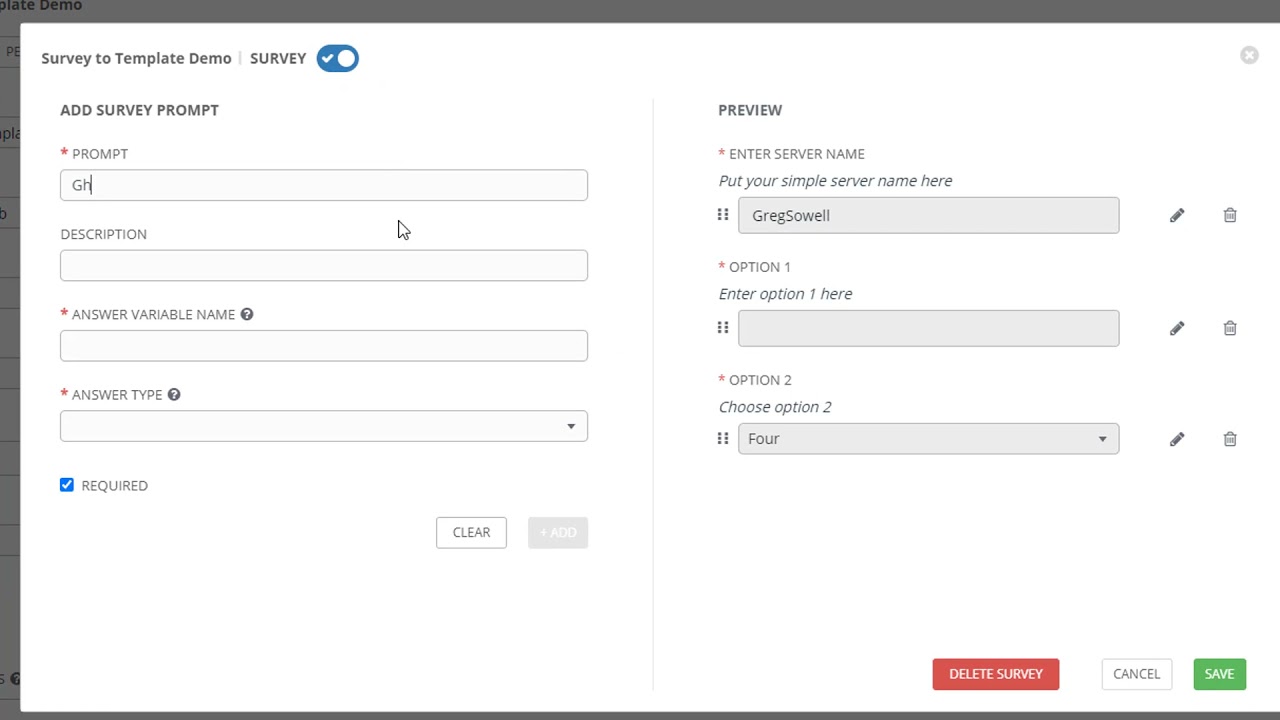1280x720 pixels.
Task: Click the Answer Type help icon
Action: coord(174,395)
